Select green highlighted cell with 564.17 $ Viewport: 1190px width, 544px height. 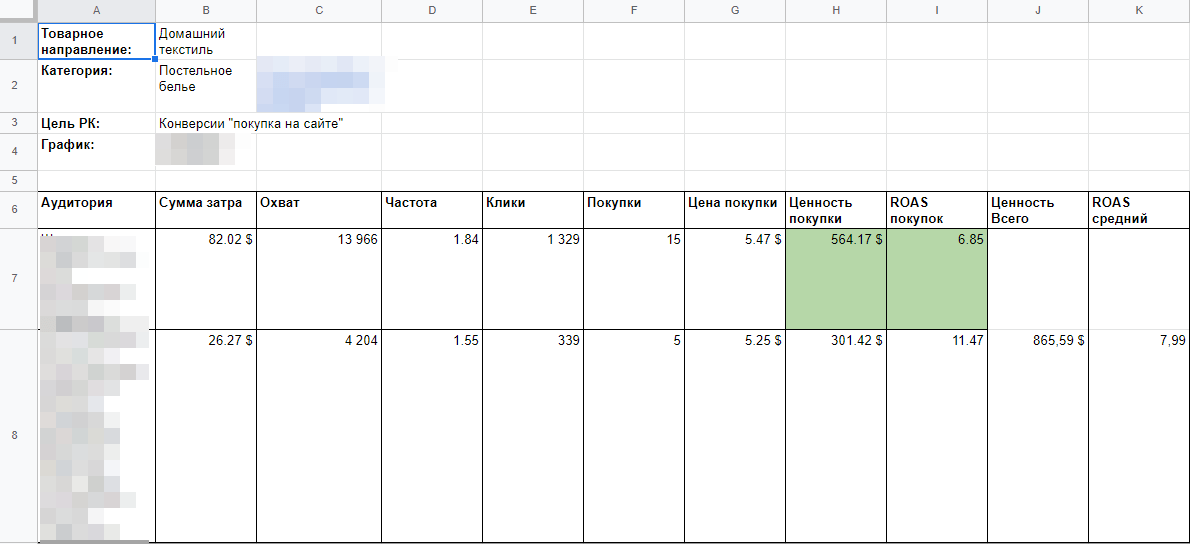[836, 278]
